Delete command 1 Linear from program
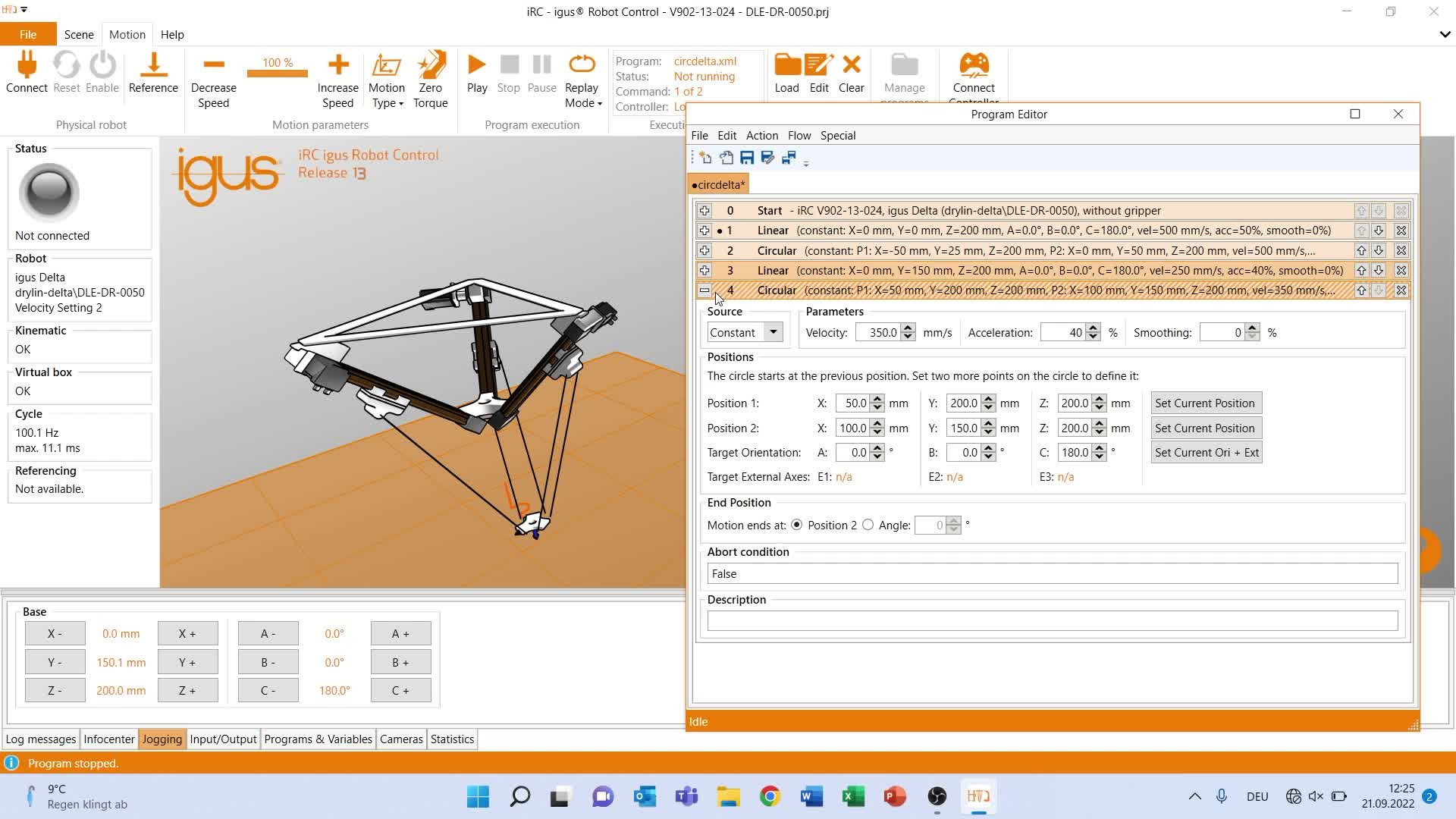The image size is (1456, 819). (1401, 231)
